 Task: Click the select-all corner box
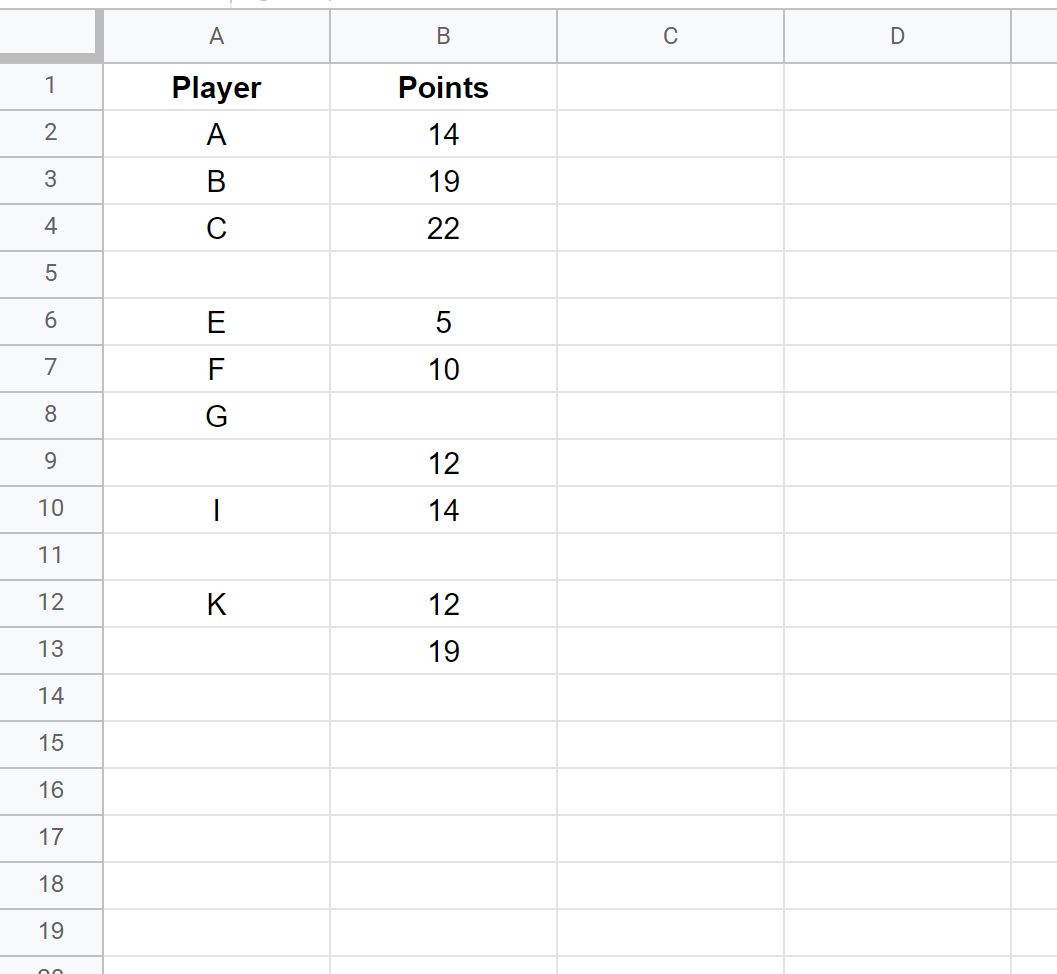click(x=48, y=32)
